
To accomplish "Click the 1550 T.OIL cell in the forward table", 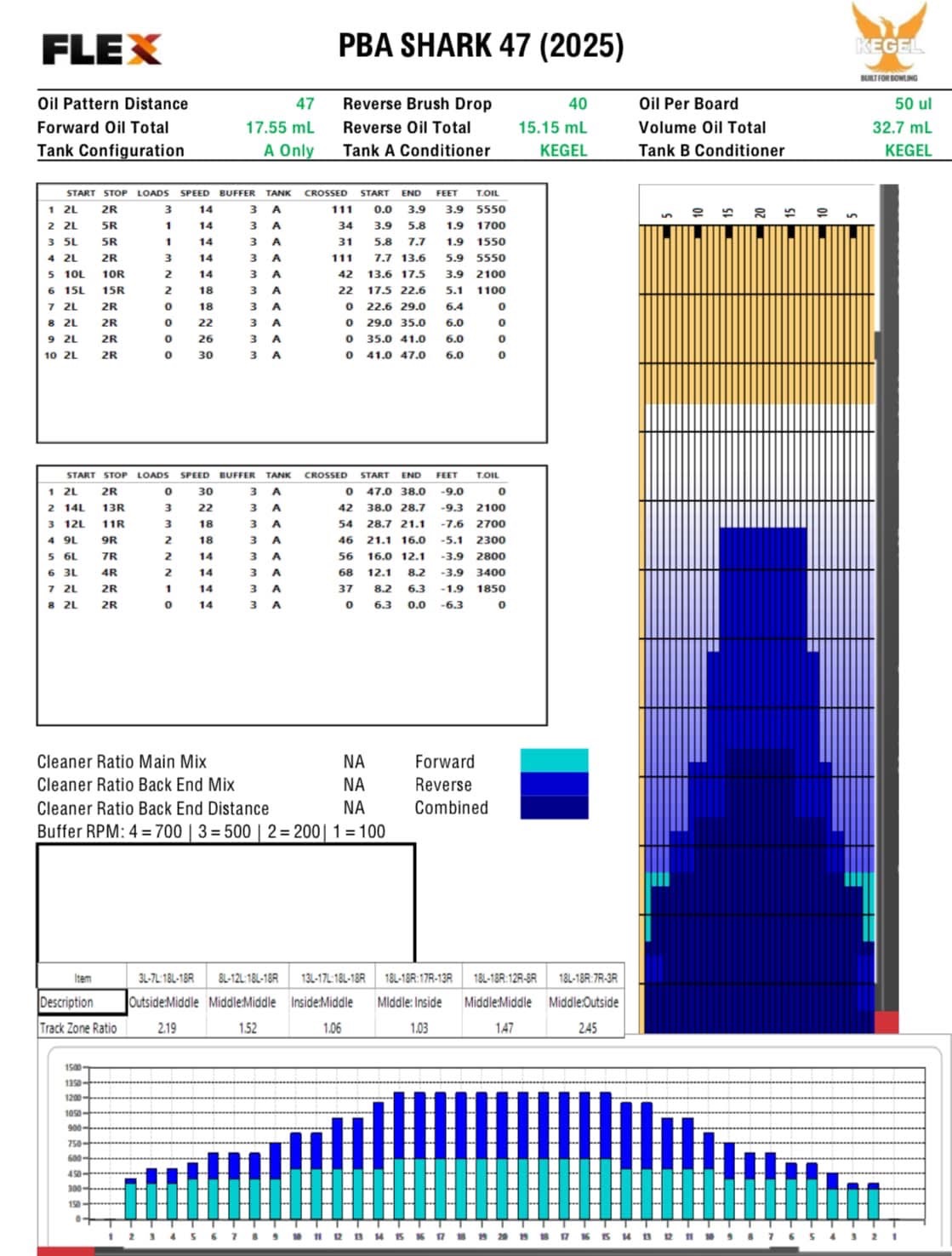I will [491, 242].
